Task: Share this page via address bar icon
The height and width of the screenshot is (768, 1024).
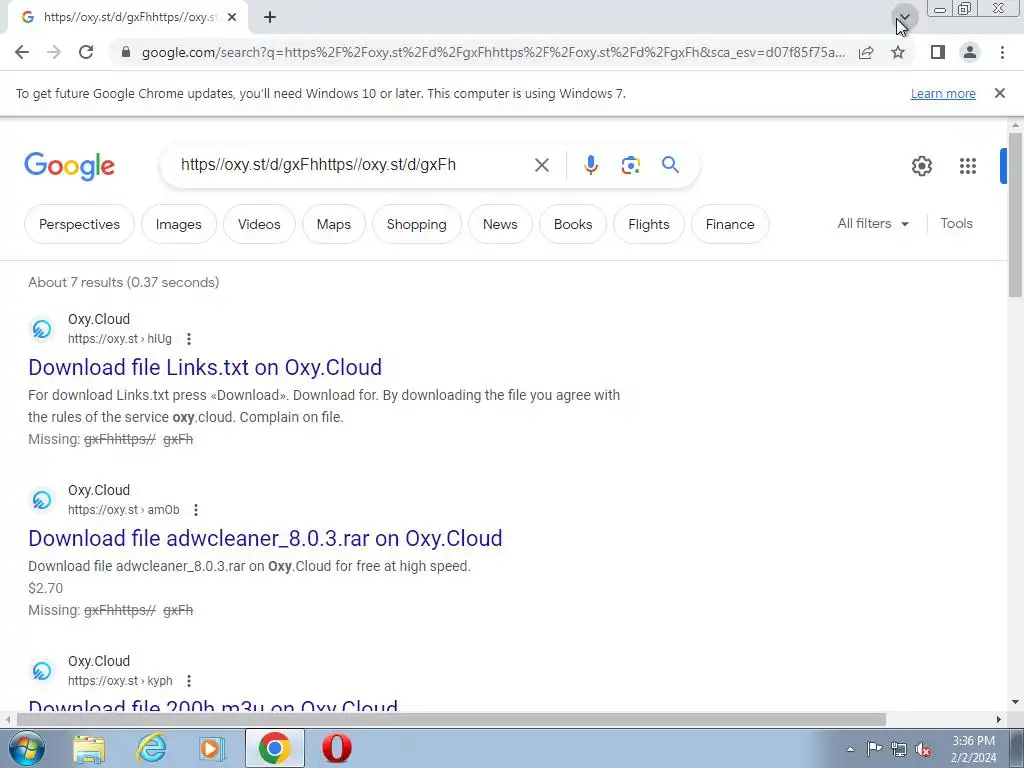Action: (x=866, y=52)
